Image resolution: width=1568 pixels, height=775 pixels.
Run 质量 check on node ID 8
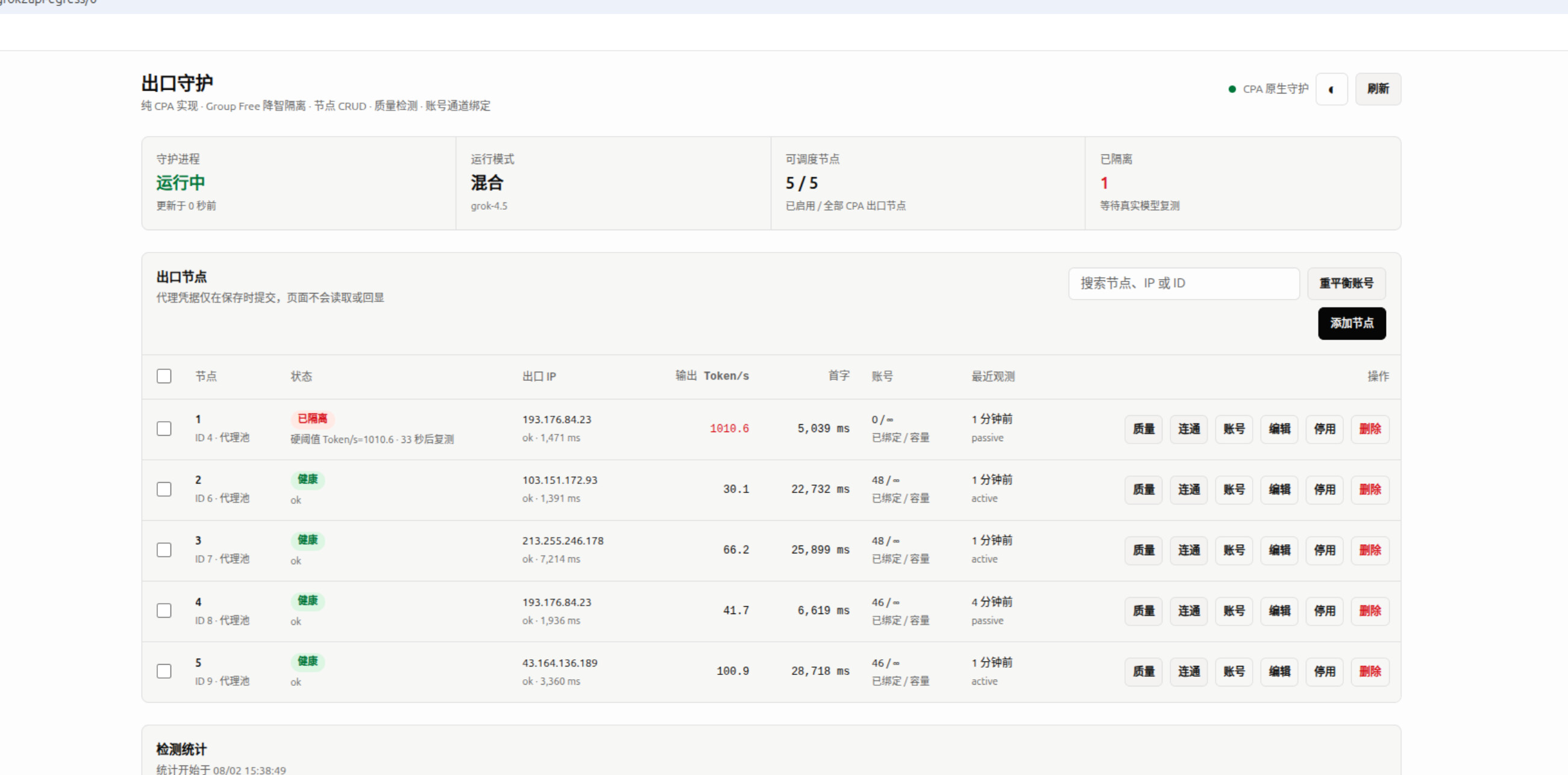pos(1143,610)
